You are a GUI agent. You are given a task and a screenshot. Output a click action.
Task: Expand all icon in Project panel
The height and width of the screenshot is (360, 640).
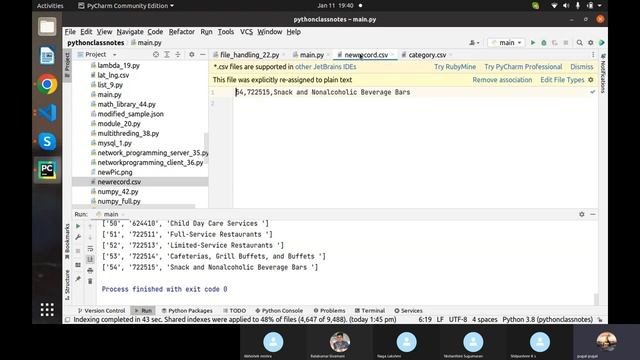167,54
